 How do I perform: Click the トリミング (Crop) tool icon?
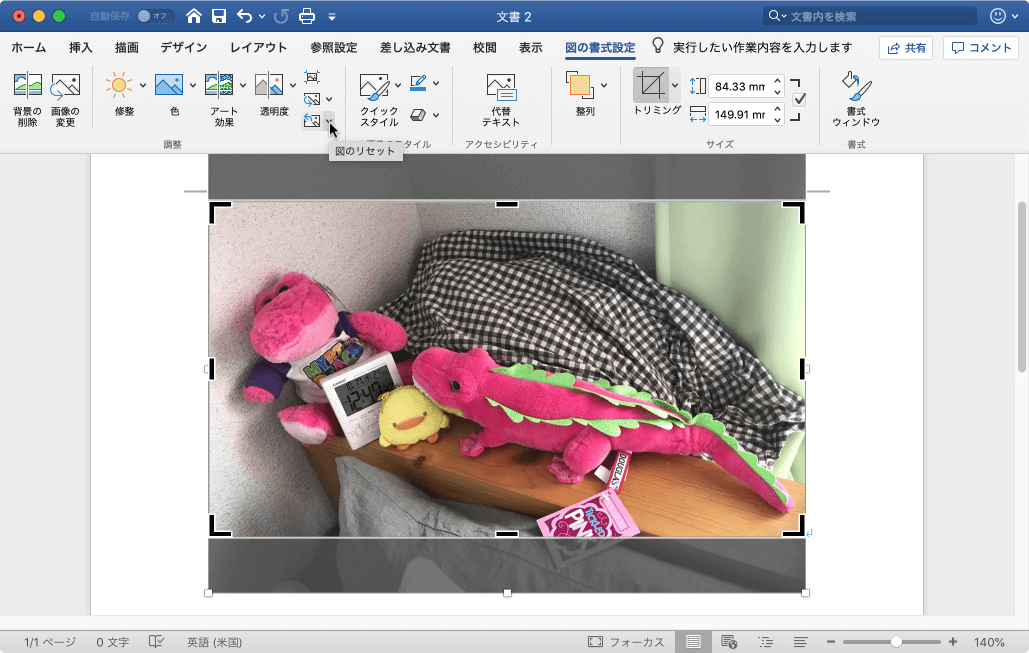coord(650,85)
